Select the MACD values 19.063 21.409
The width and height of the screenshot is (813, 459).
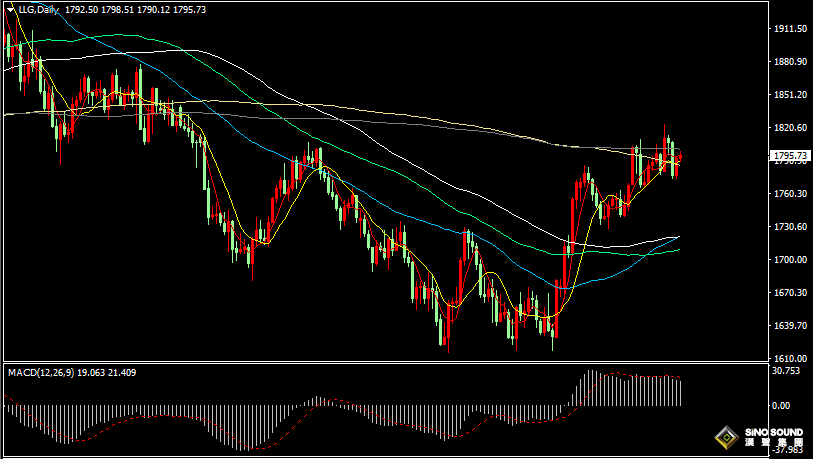(107, 372)
